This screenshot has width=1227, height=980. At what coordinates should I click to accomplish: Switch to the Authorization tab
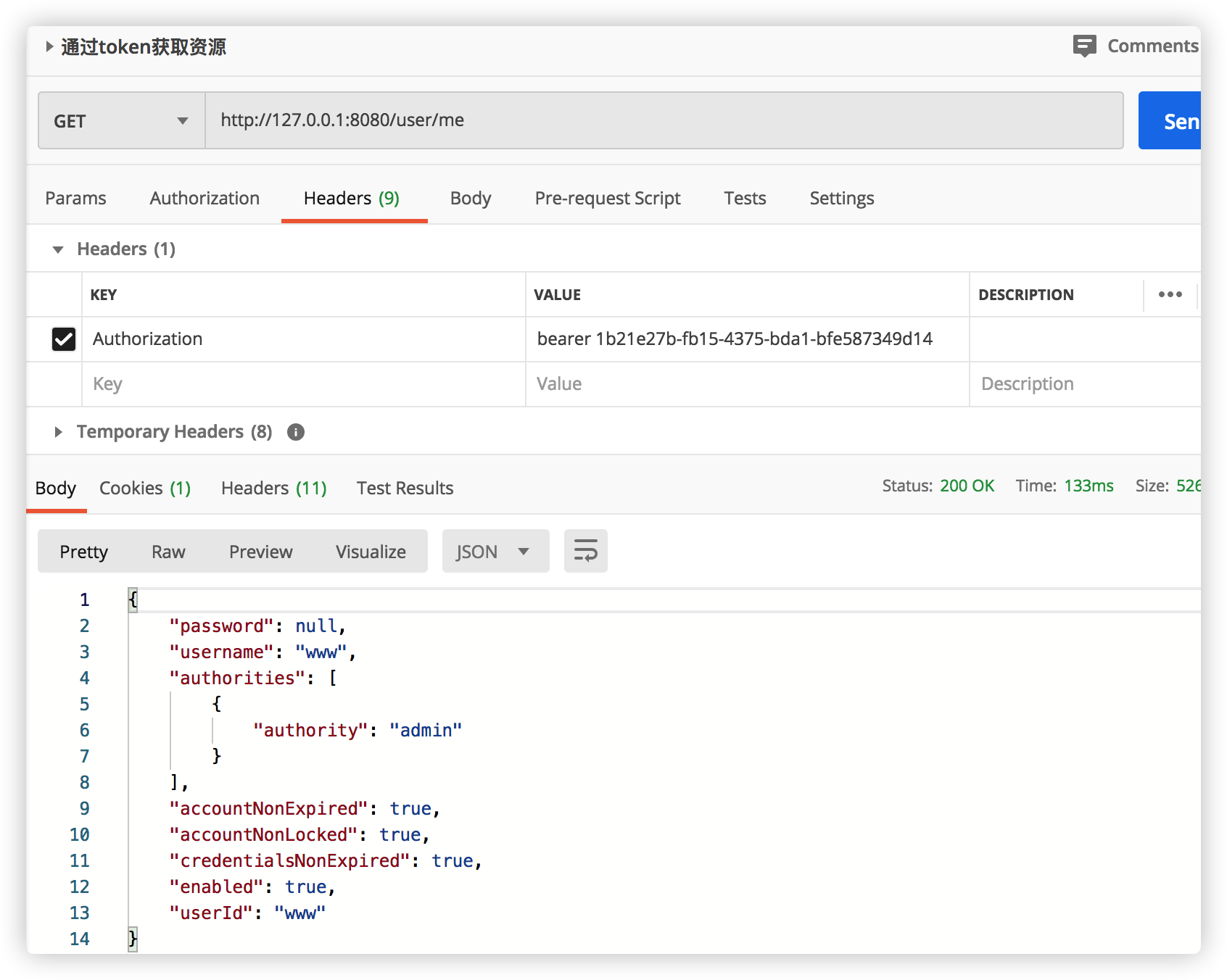(x=204, y=198)
